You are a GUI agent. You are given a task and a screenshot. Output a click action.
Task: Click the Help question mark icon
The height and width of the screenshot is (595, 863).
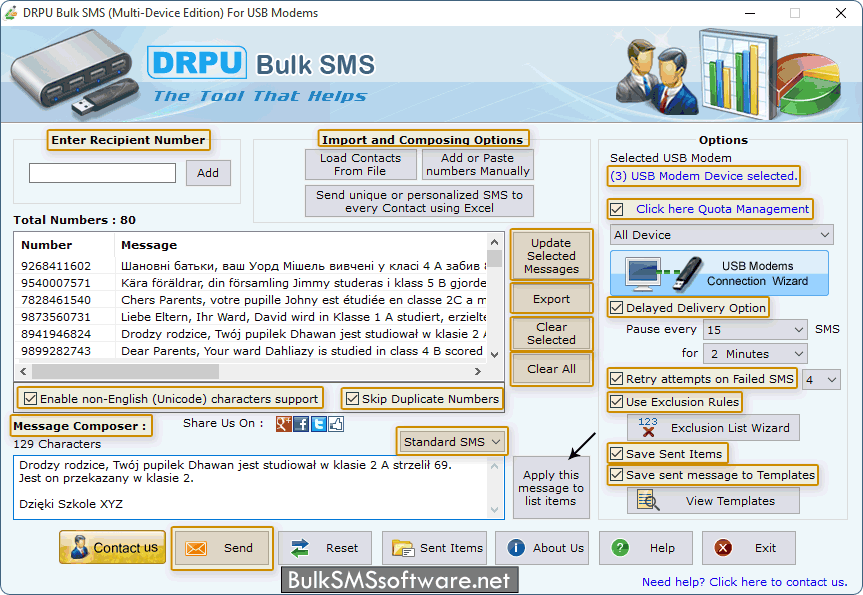(x=620, y=548)
